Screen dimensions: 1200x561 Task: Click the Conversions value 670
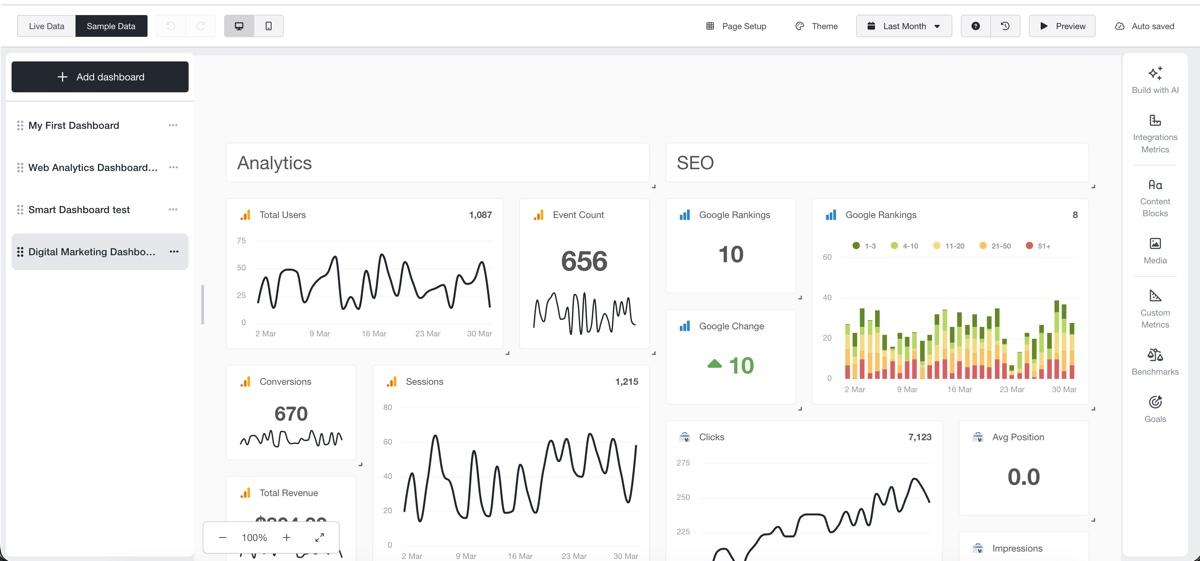(x=291, y=414)
